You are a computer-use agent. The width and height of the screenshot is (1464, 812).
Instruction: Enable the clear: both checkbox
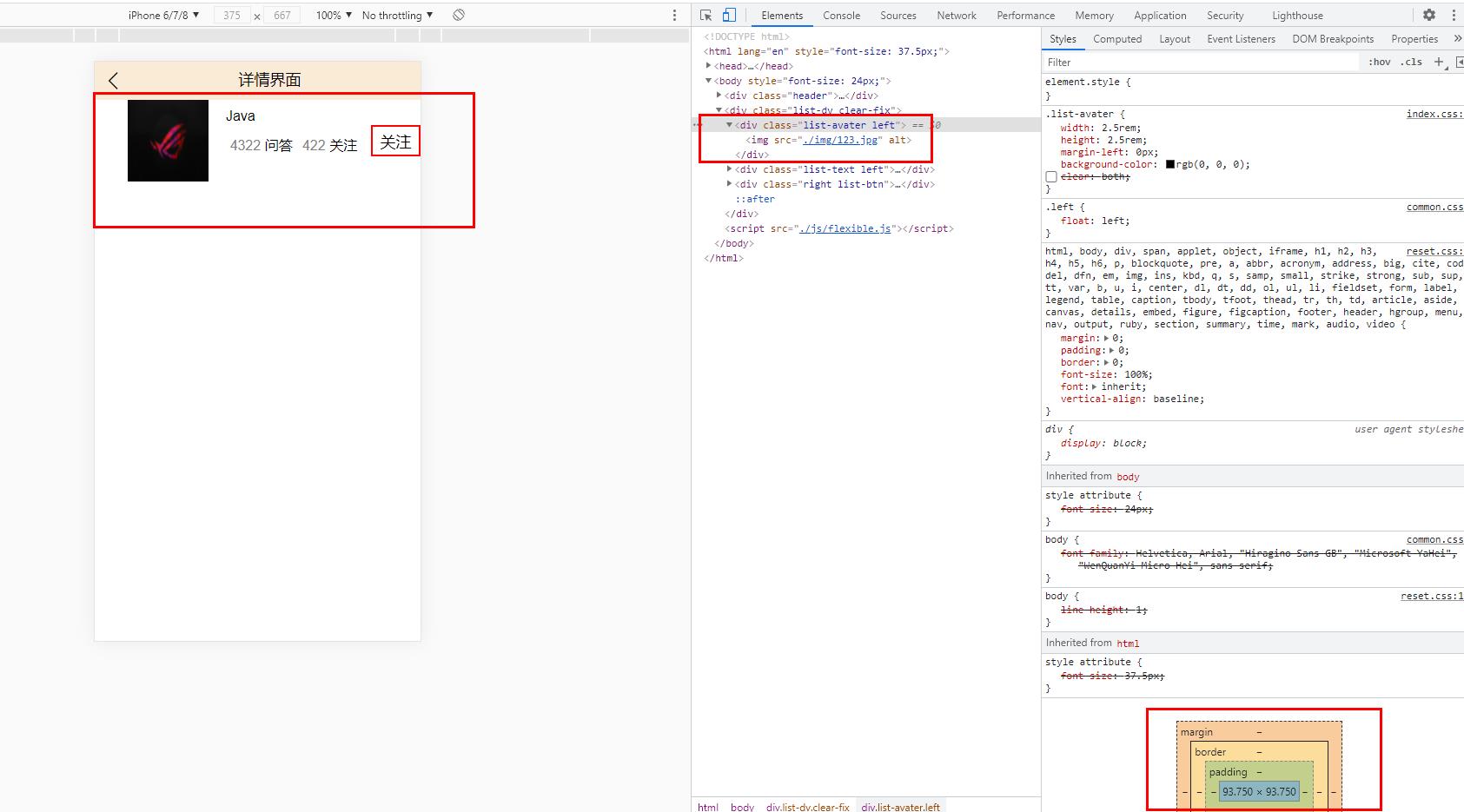[x=1051, y=176]
